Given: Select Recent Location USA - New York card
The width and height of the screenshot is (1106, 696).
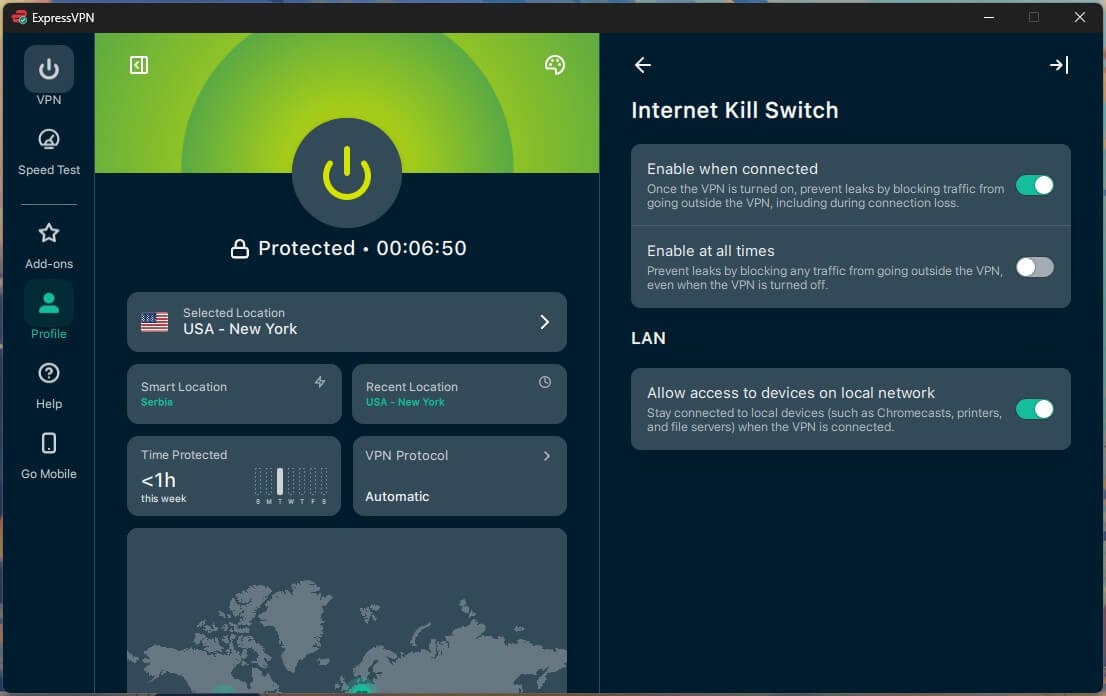Looking at the screenshot, I should 459,394.
